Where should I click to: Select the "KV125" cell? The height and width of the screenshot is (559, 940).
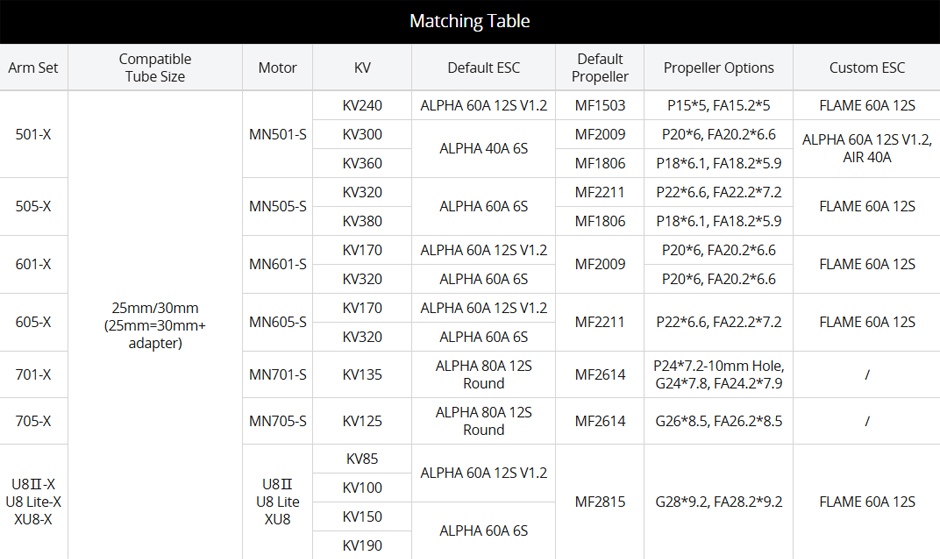(x=362, y=421)
